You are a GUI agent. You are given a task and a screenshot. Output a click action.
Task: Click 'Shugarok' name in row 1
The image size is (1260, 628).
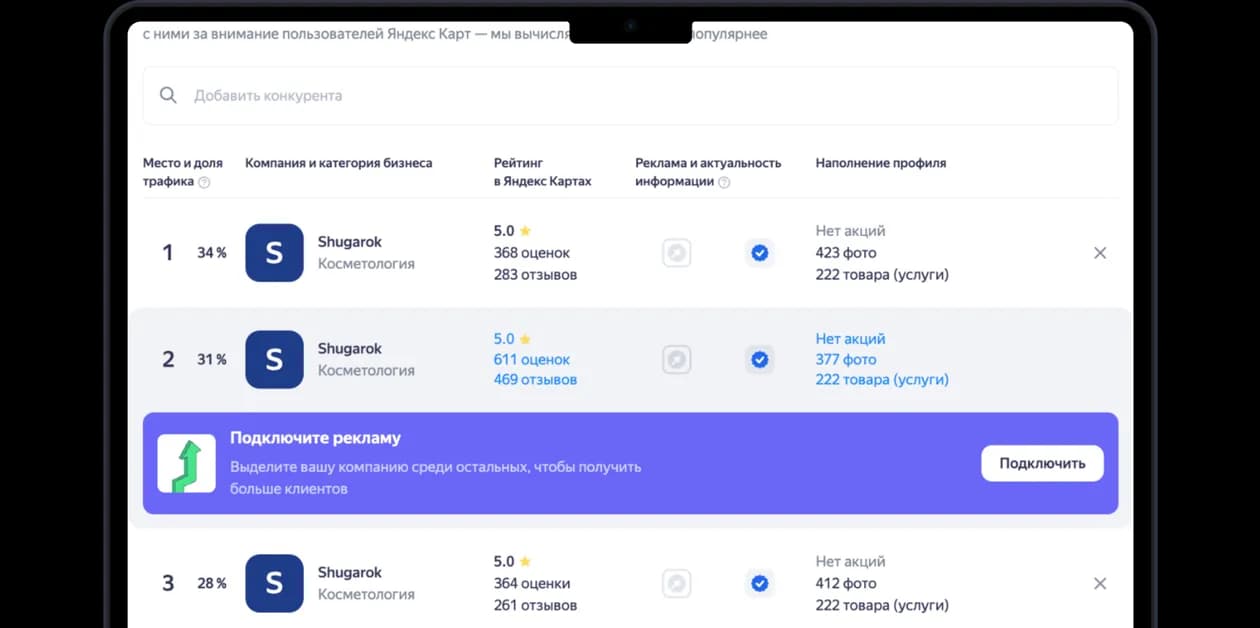pyautogui.click(x=350, y=242)
